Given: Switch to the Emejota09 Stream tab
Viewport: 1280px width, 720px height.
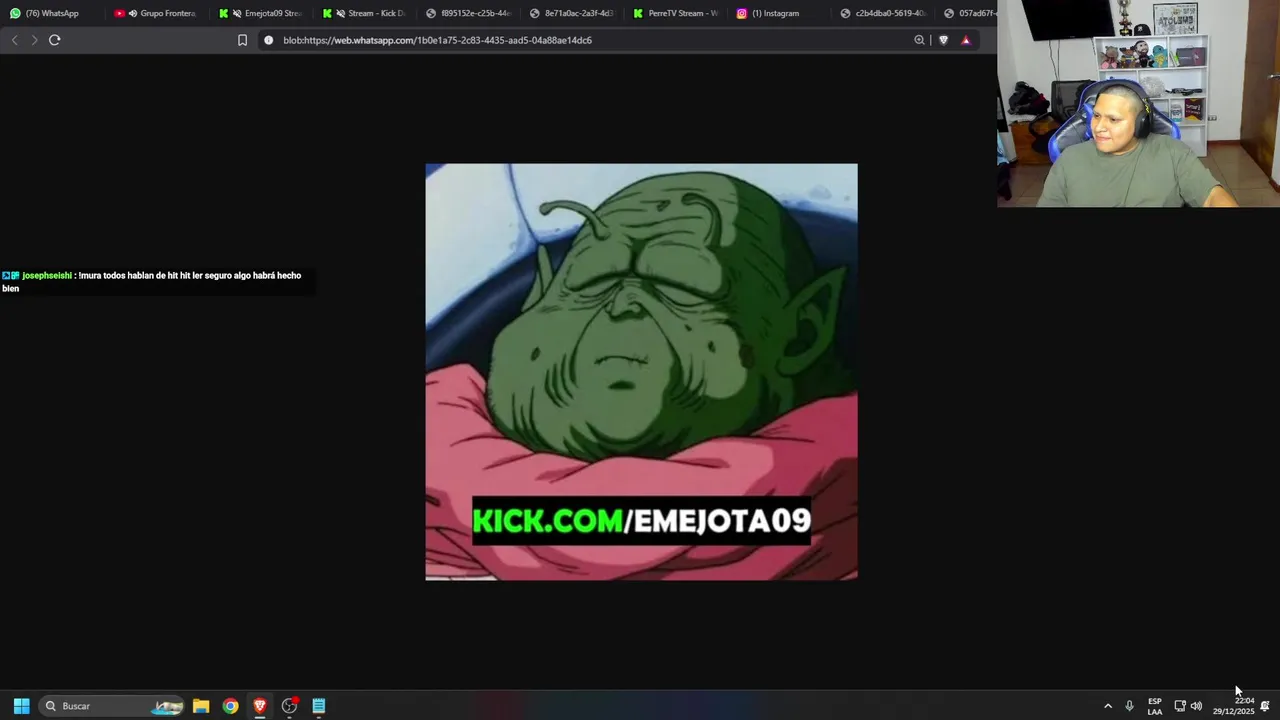Looking at the screenshot, I should (261, 13).
